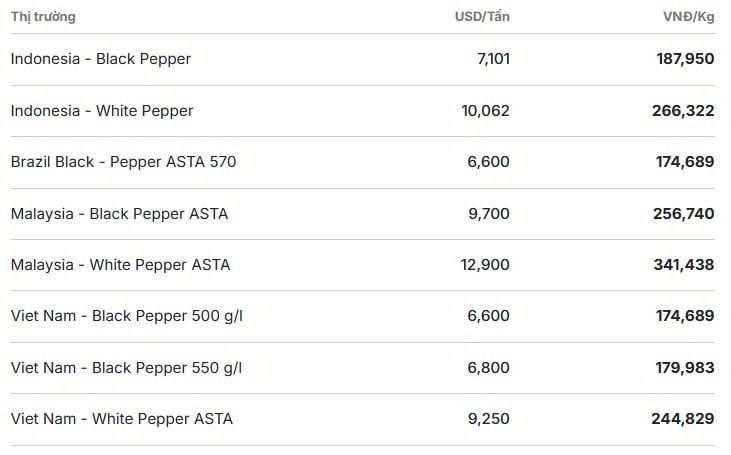This screenshot has height=455, width=731.
Task: Click the USD/Tấn column header
Action: click(x=482, y=17)
